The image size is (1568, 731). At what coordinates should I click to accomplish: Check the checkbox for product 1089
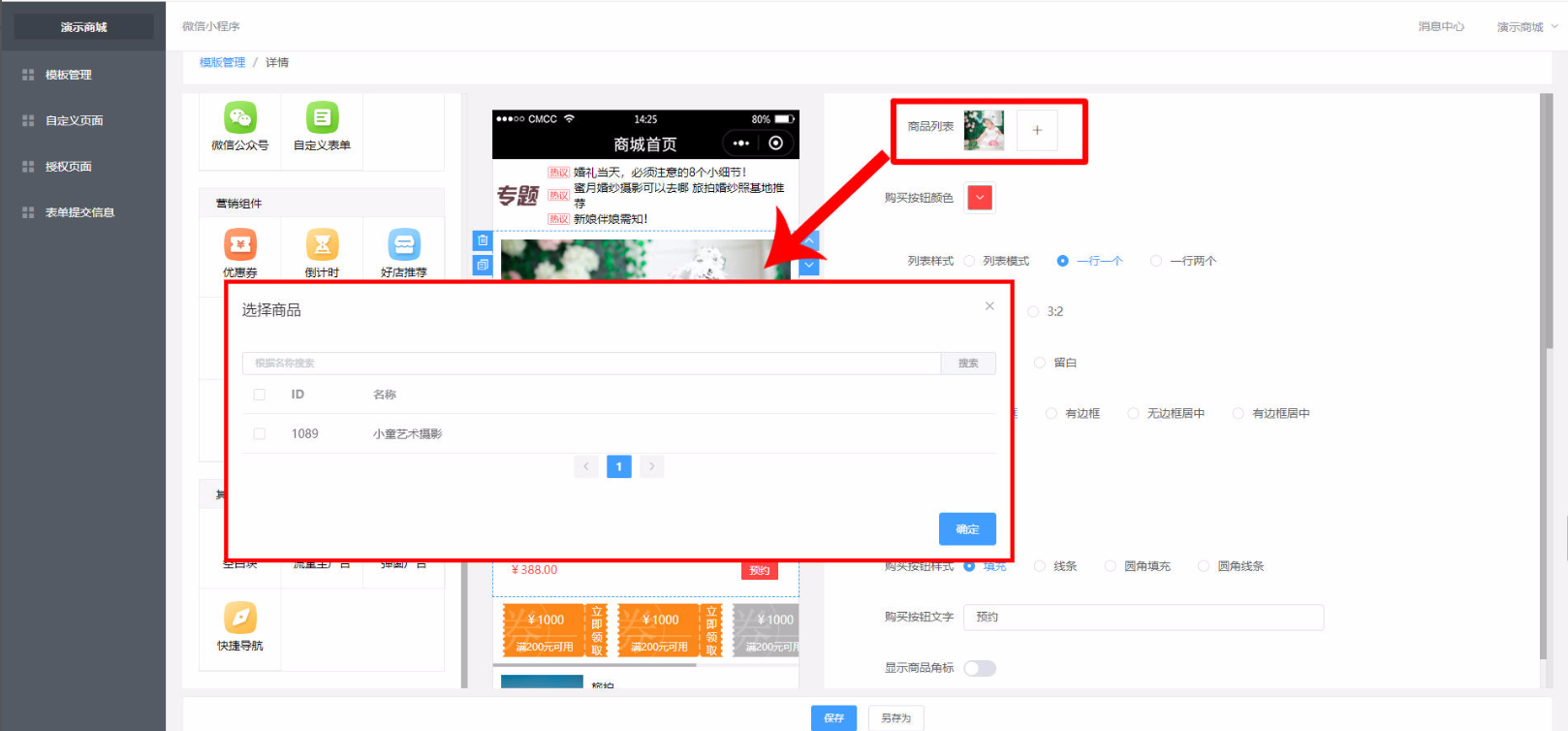[260, 434]
